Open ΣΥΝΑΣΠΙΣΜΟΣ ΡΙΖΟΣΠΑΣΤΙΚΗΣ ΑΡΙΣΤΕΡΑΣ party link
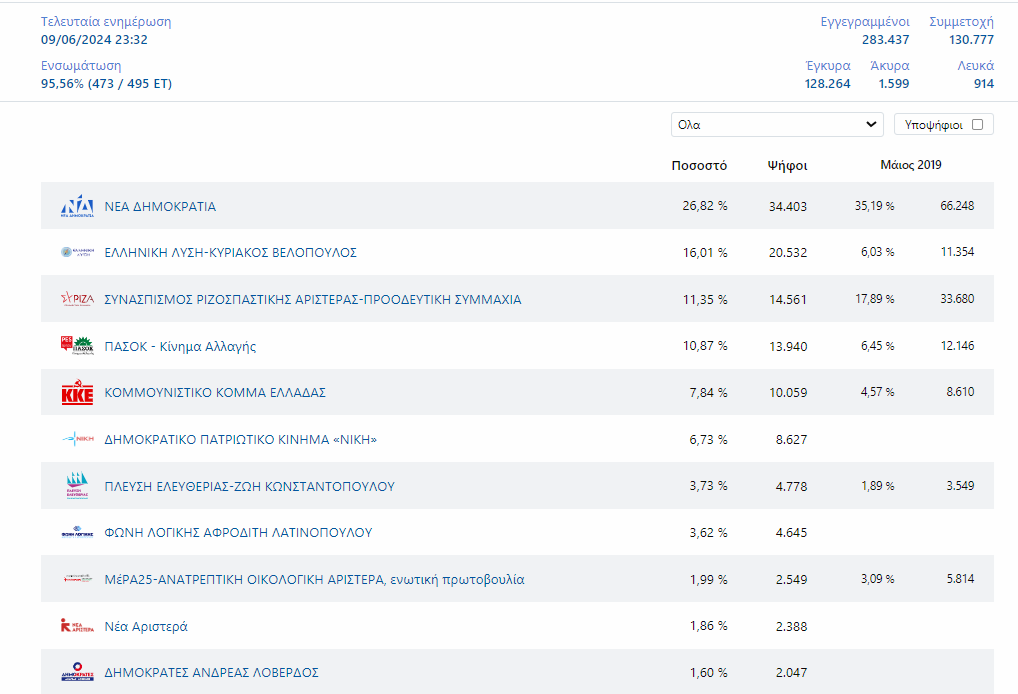The height and width of the screenshot is (694, 1018). click(313, 299)
